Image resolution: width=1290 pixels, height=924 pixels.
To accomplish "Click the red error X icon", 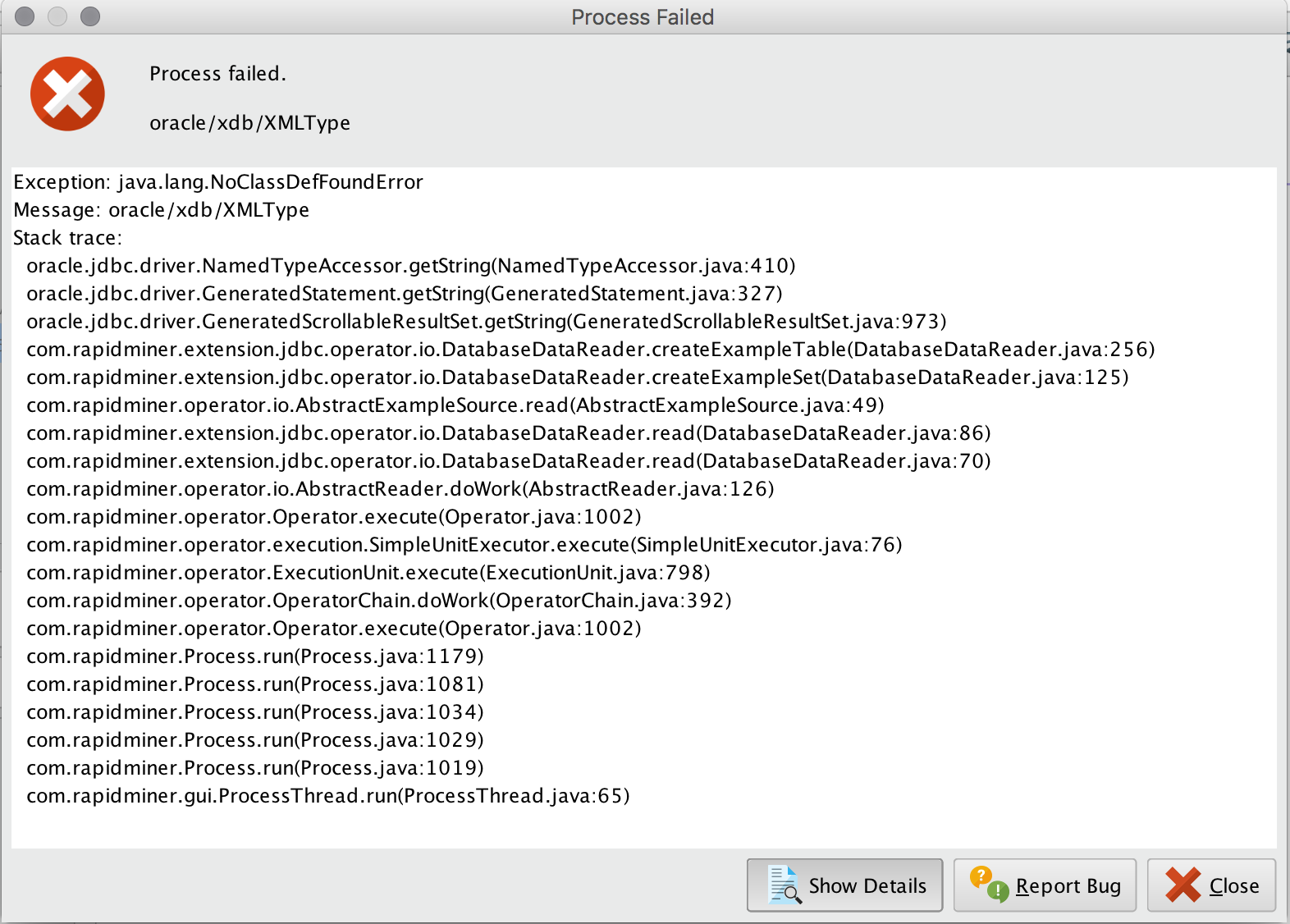I will (x=67, y=94).
